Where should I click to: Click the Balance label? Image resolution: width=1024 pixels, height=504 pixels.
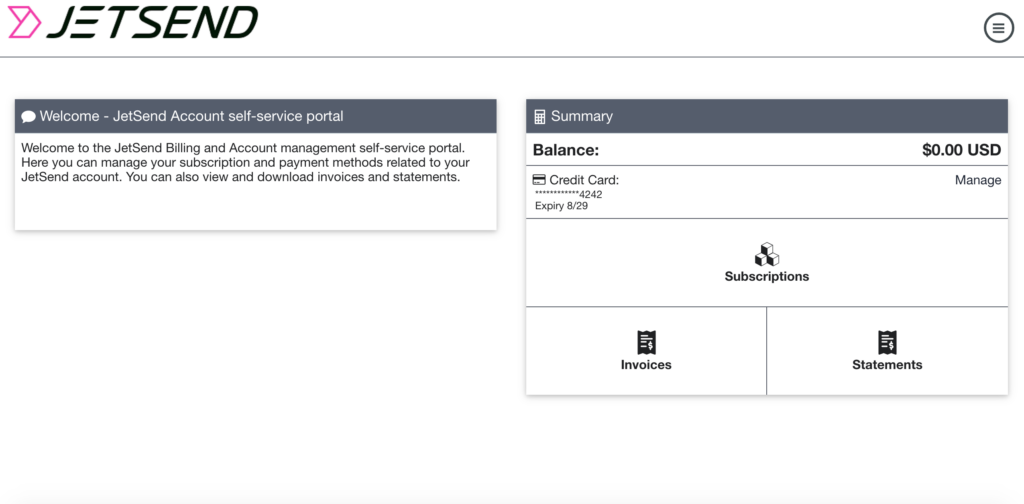[x=566, y=150]
